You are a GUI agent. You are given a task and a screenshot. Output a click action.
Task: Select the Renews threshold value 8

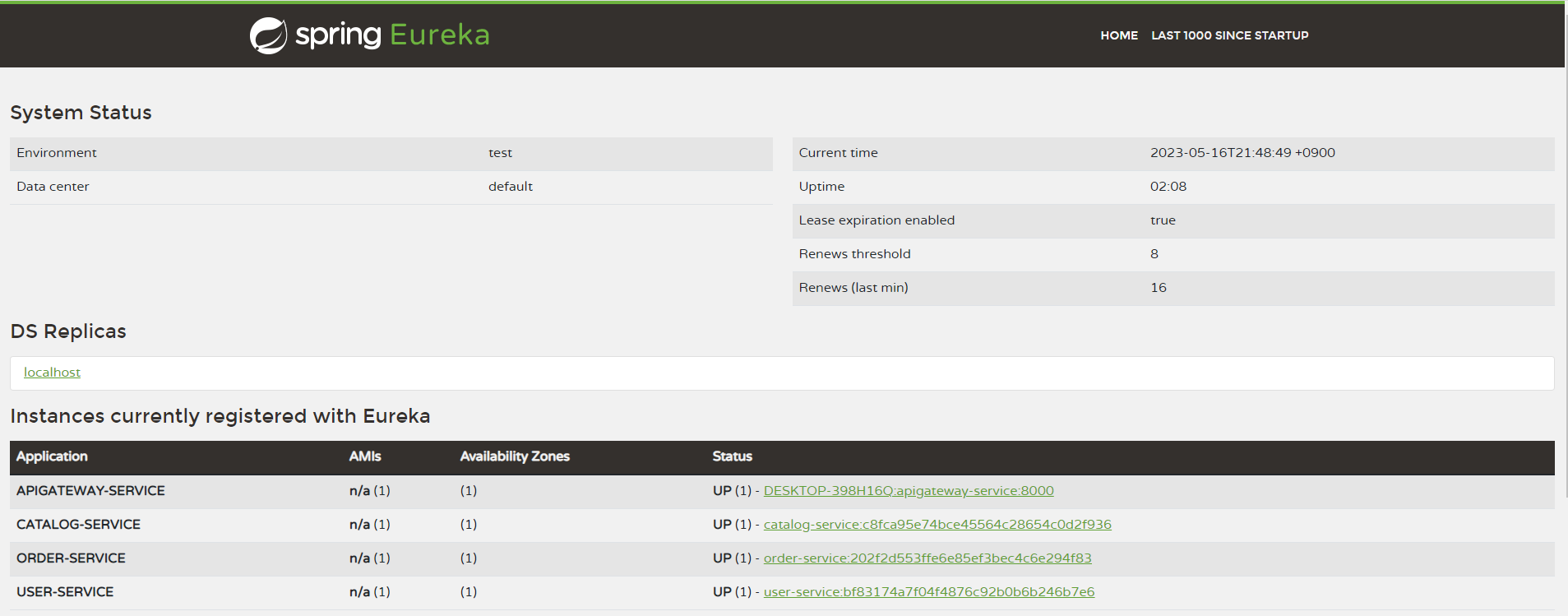point(1154,254)
